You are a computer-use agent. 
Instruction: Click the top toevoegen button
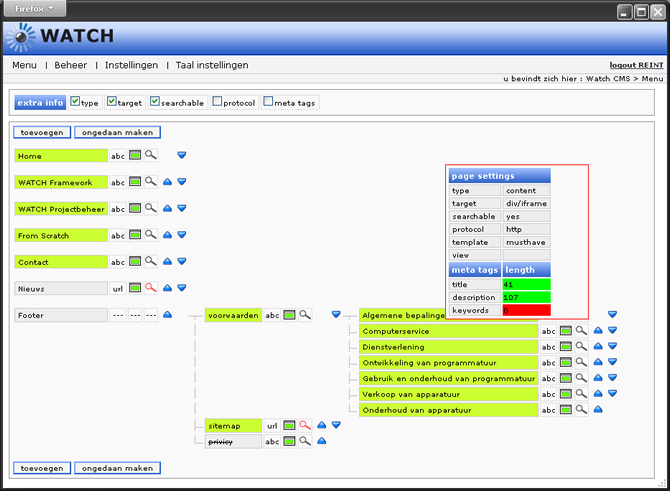[42, 132]
